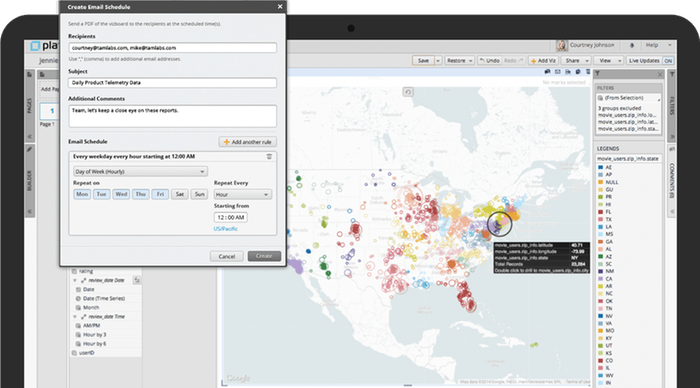Image resolution: width=700 pixels, height=388 pixels.
Task: Toggle Friday in Repeat on
Action: click(160, 194)
